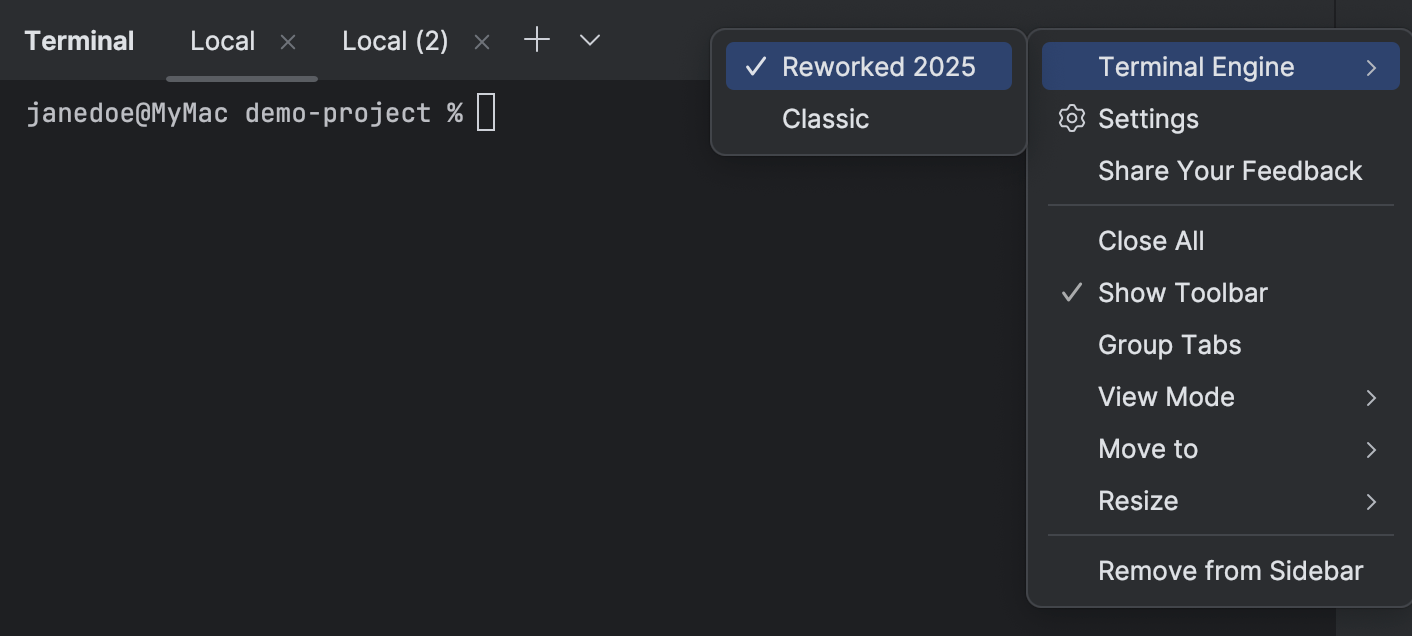Viewport: 1412px width, 636px height.
Task: Close the "Local" terminal tab
Action: pos(287,42)
